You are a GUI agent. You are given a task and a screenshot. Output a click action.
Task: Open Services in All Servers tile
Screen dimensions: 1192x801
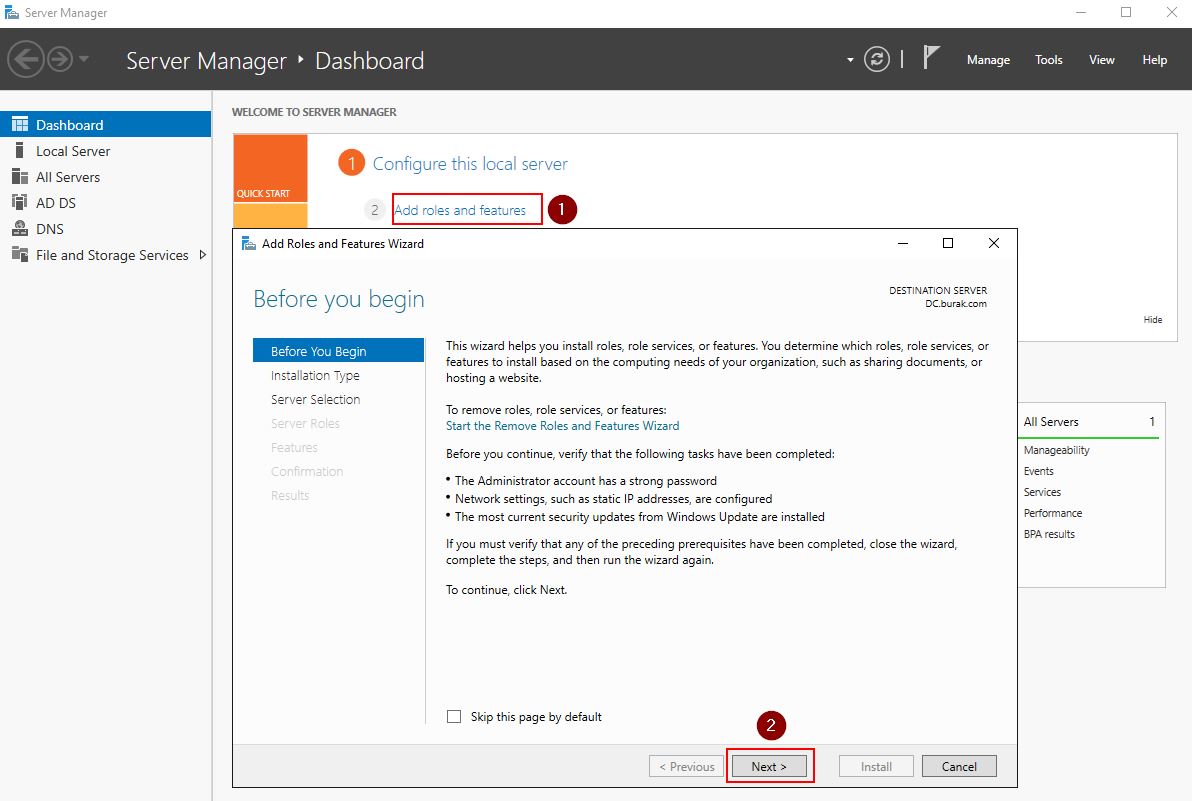[1042, 492]
